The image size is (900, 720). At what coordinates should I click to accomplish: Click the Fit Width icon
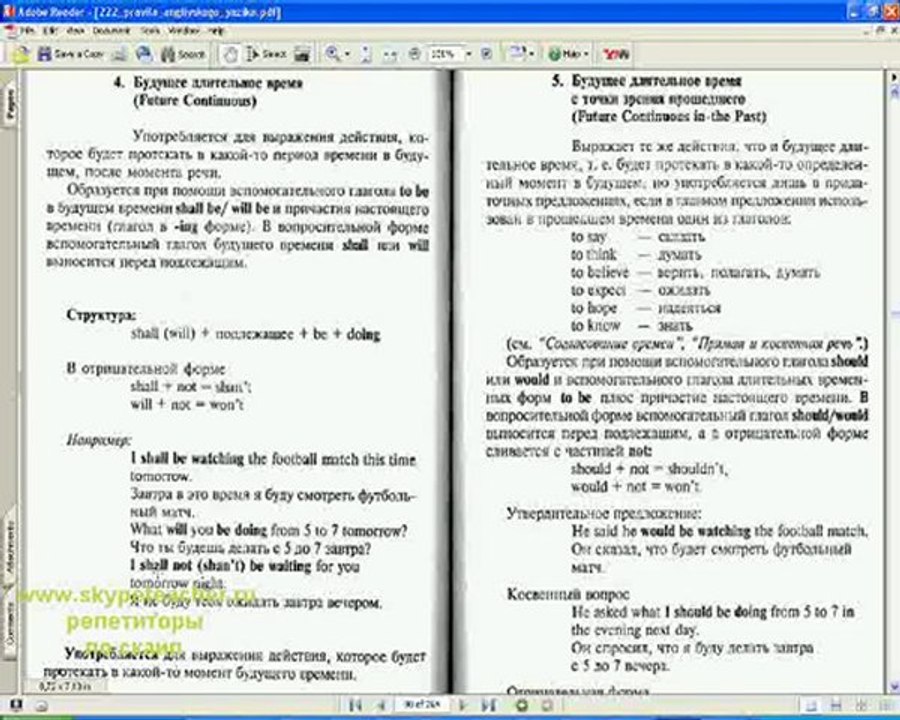tap(390, 55)
